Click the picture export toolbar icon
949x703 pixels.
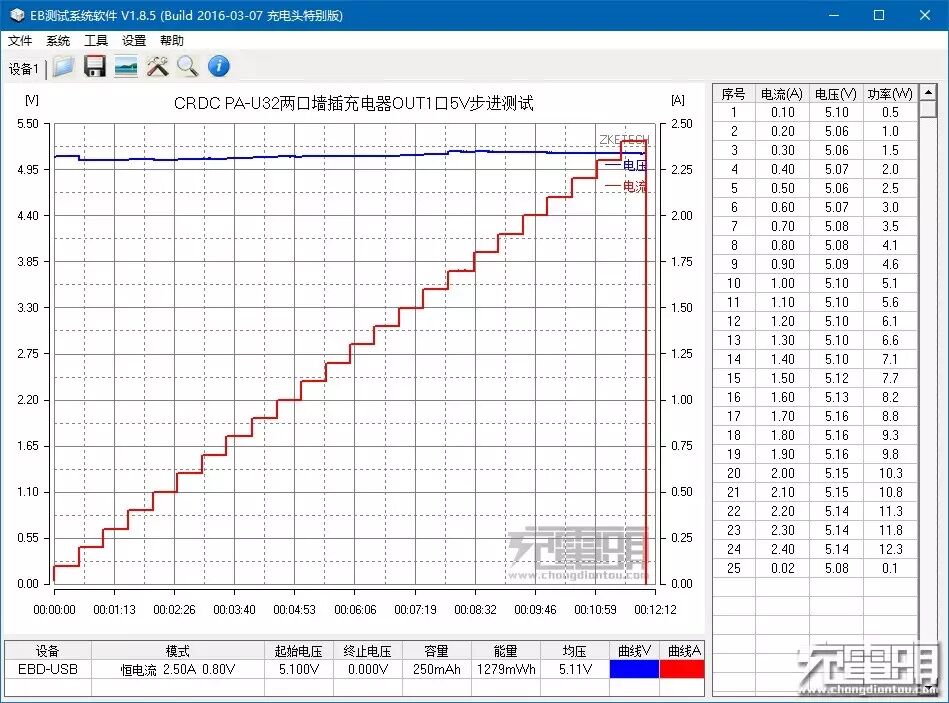pyautogui.click(x=126, y=67)
